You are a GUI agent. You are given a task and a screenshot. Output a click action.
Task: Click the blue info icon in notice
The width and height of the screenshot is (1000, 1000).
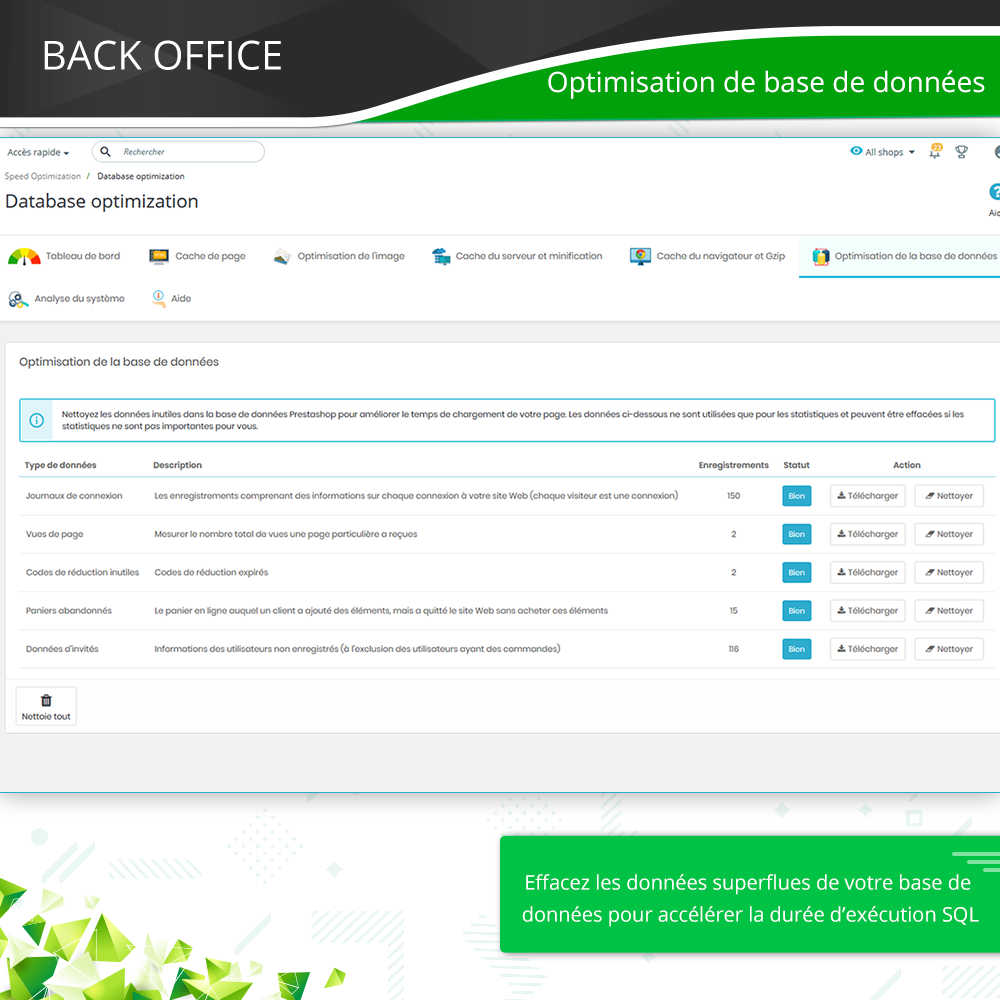click(37, 420)
